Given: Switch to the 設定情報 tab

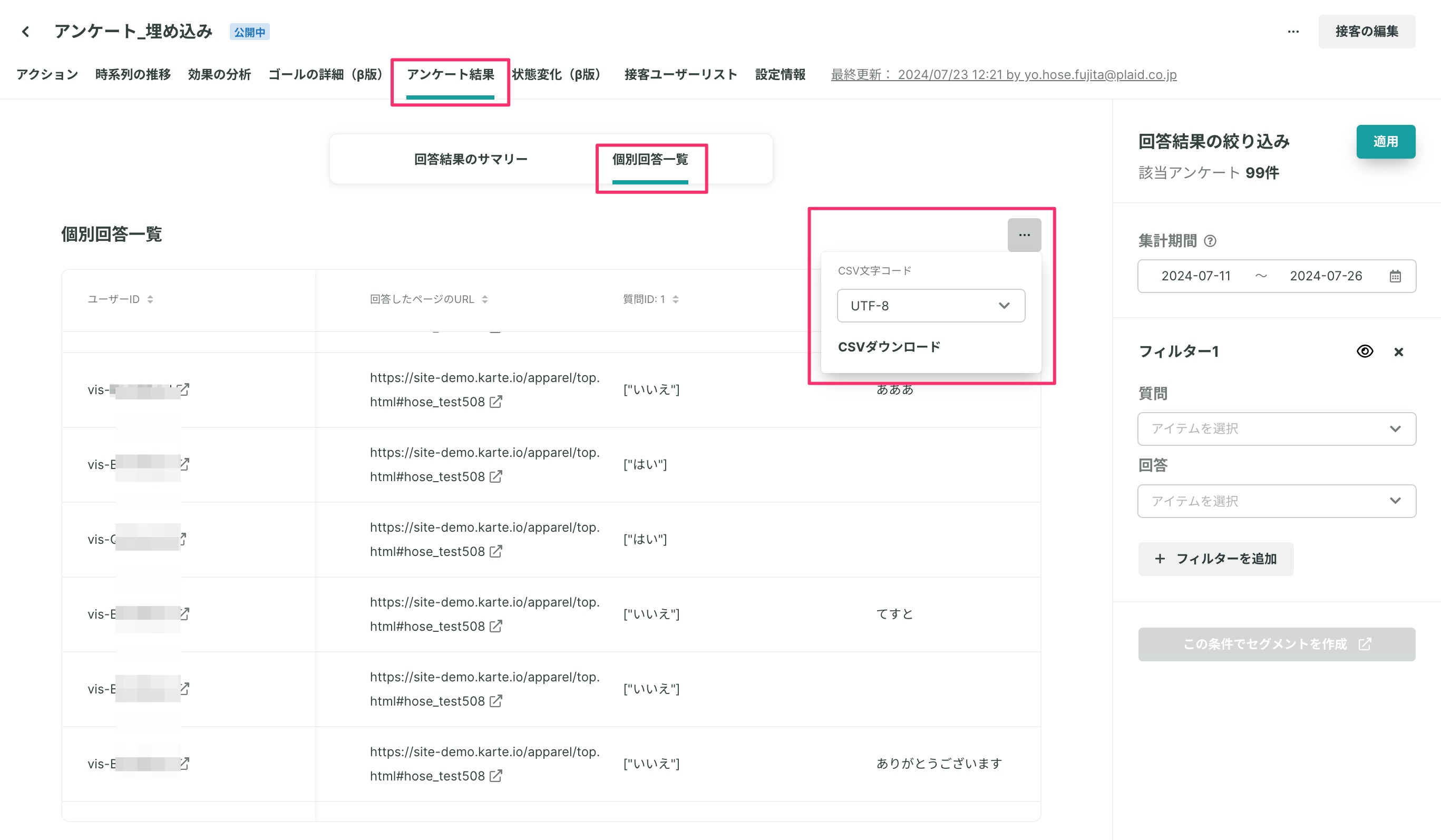Looking at the screenshot, I should 780,74.
